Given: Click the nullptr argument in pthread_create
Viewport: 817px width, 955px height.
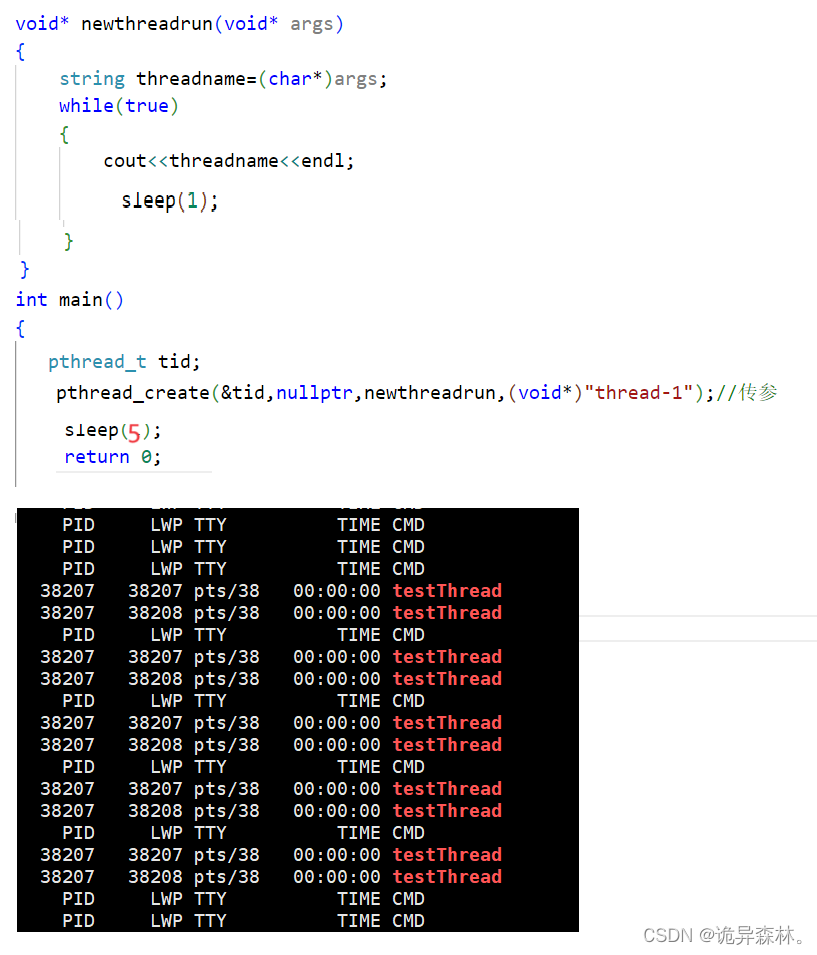Looking at the screenshot, I should click(314, 393).
